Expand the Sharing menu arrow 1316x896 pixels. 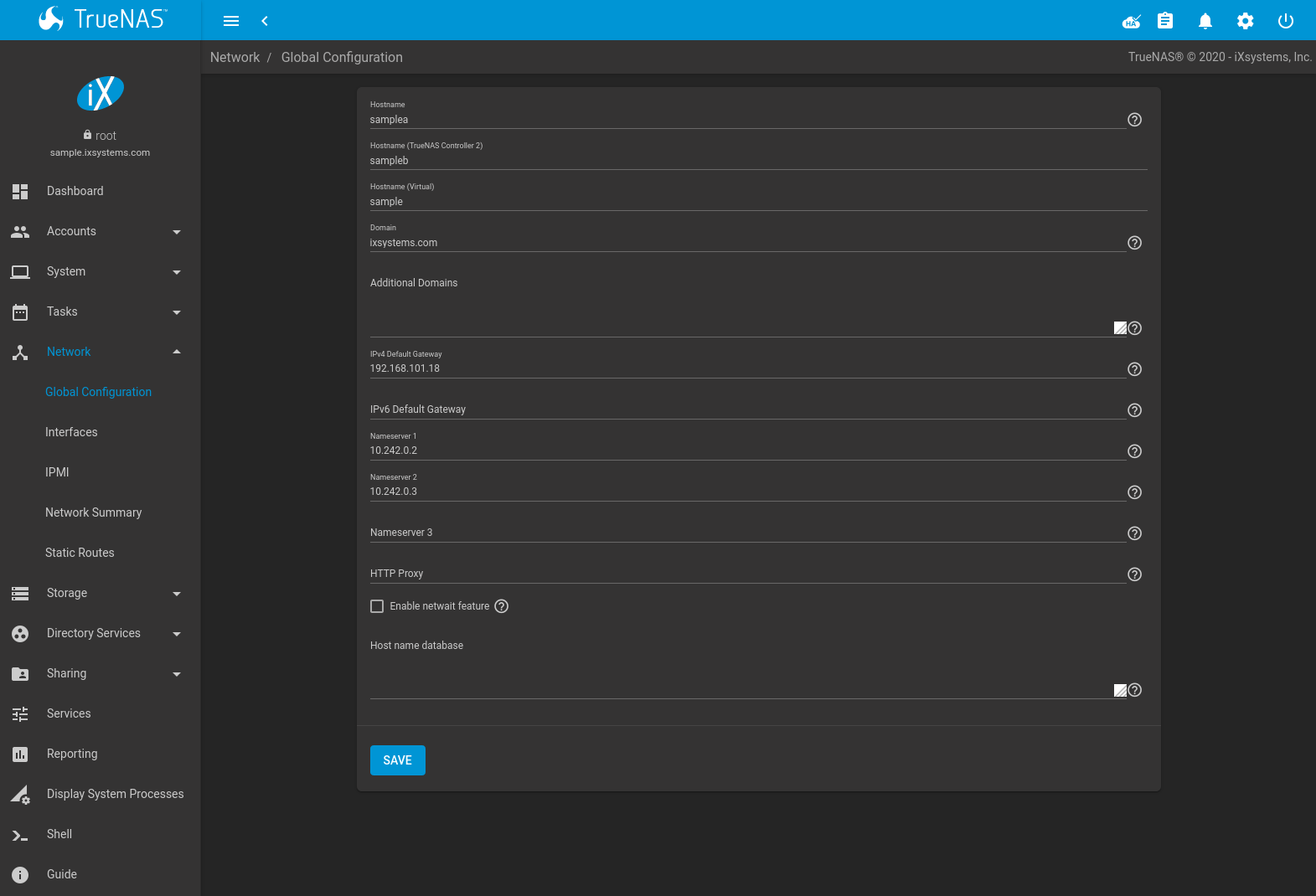pyautogui.click(x=177, y=674)
